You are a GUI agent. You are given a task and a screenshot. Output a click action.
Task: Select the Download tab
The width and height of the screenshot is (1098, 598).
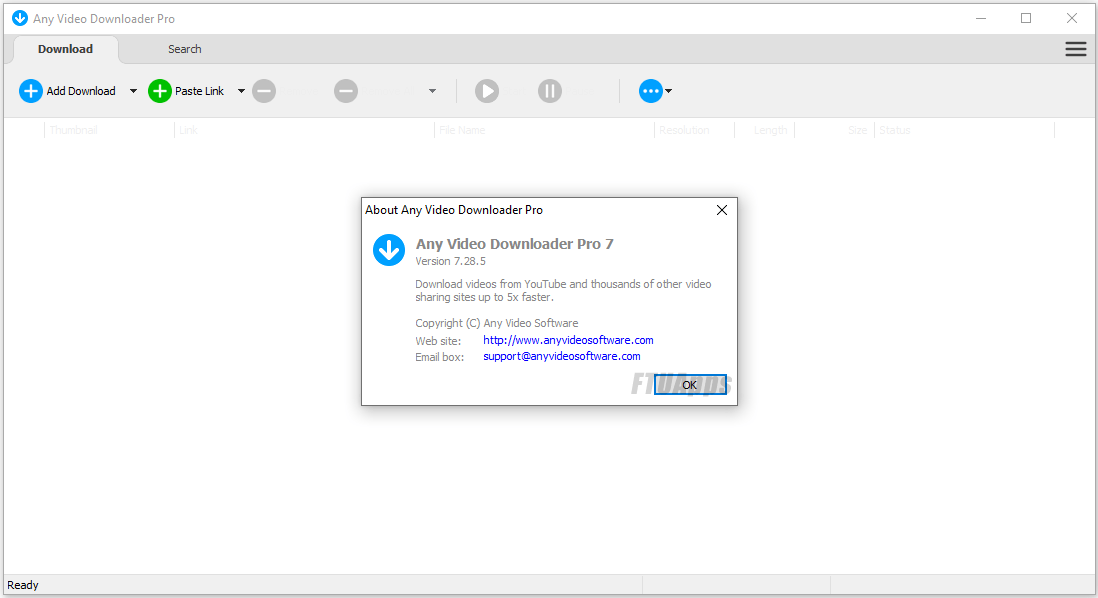(65, 49)
